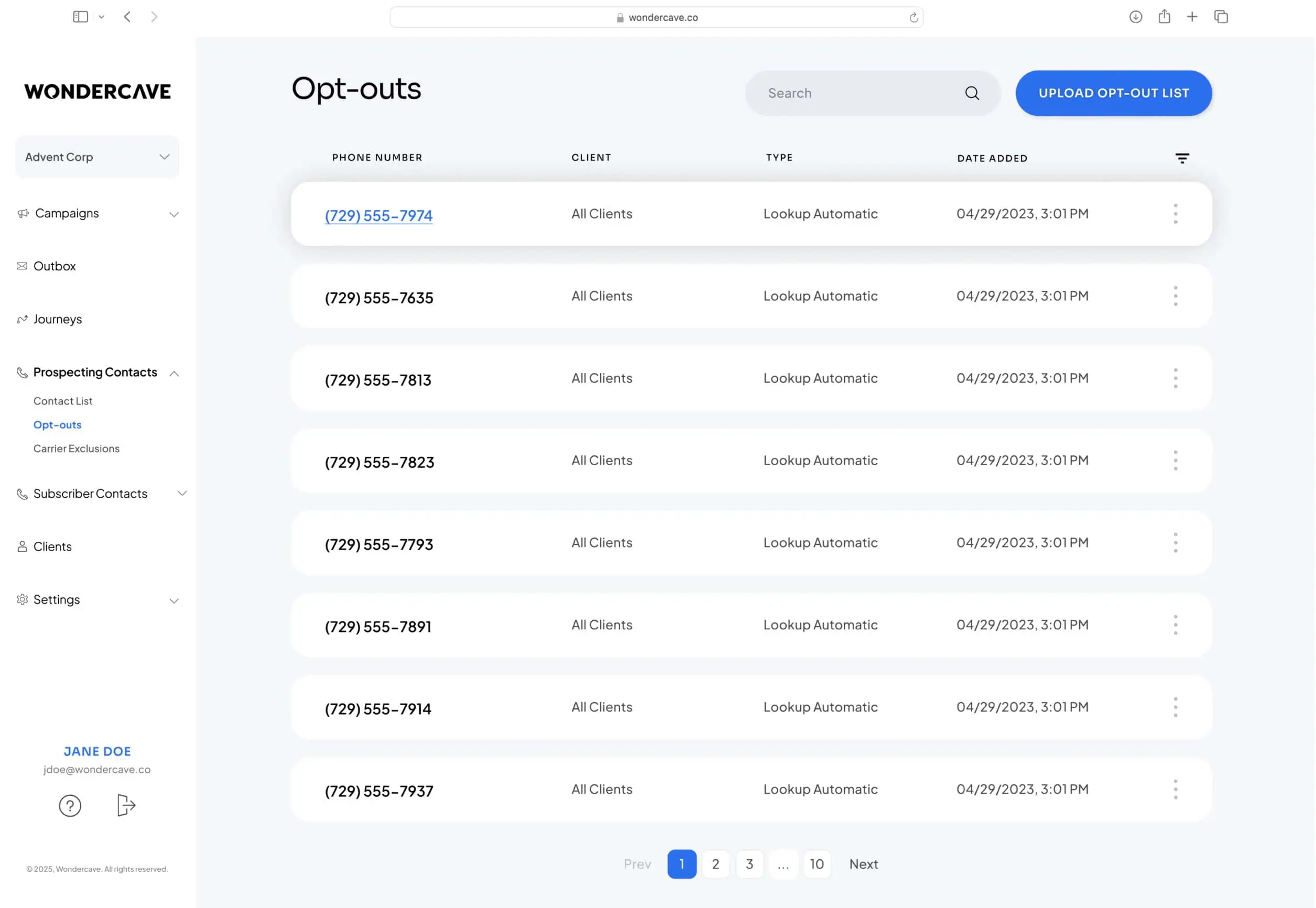Open Contact List submenu item
1316x908 pixels.
(62, 401)
